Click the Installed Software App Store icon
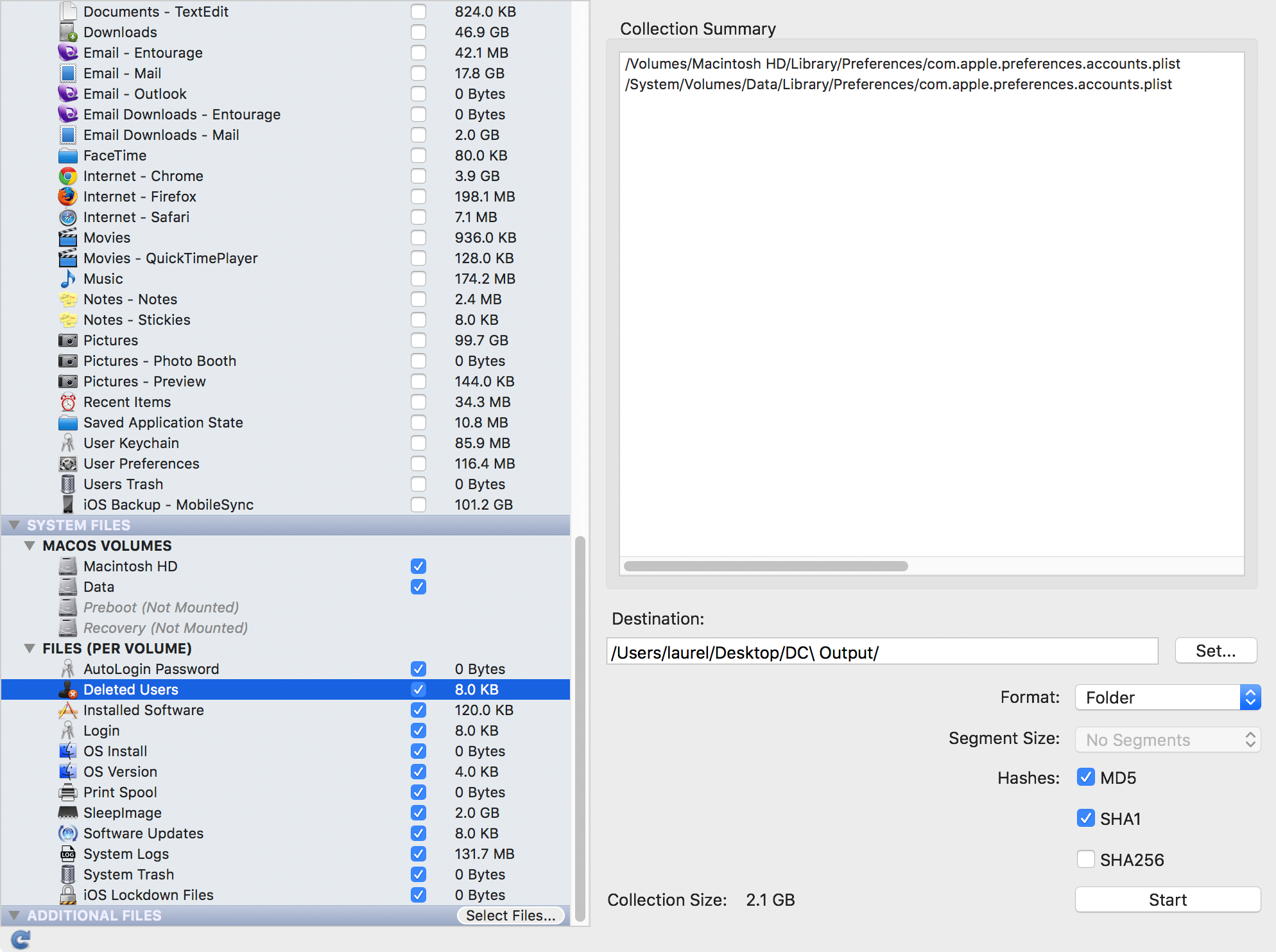Viewport: 1276px width, 952px height. coord(68,710)
